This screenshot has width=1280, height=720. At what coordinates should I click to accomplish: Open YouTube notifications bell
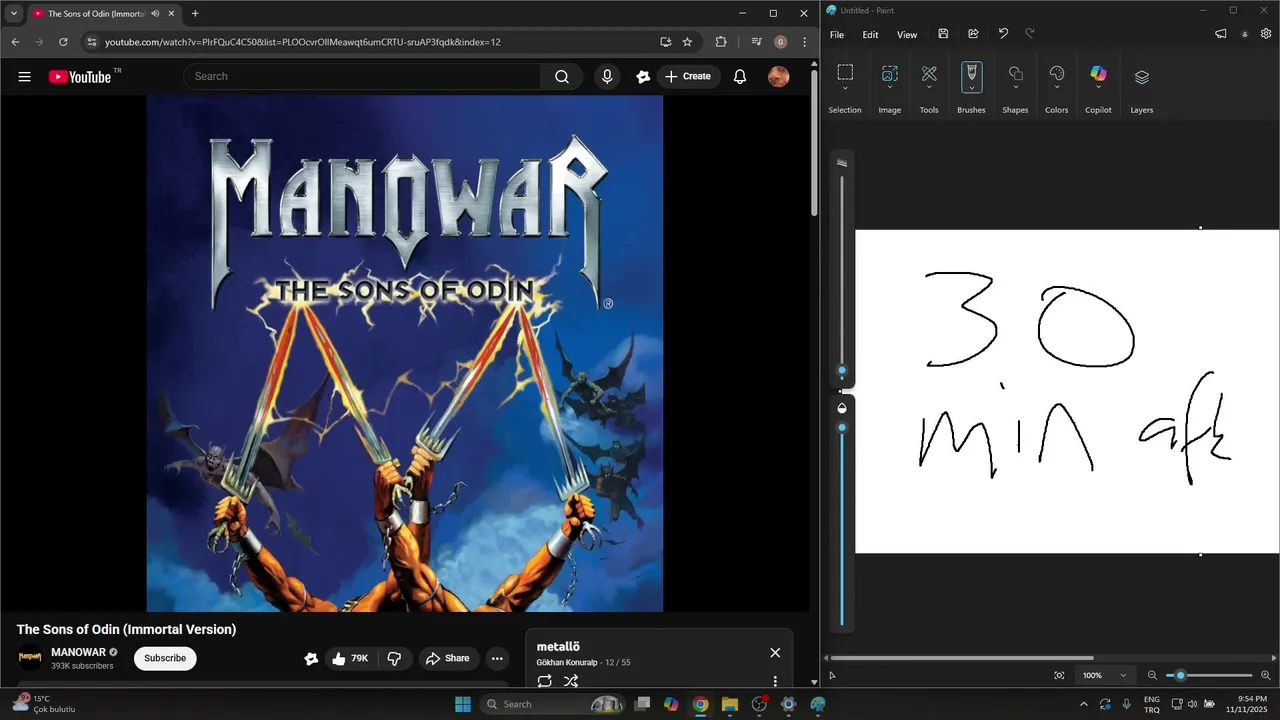pos(740,76)
